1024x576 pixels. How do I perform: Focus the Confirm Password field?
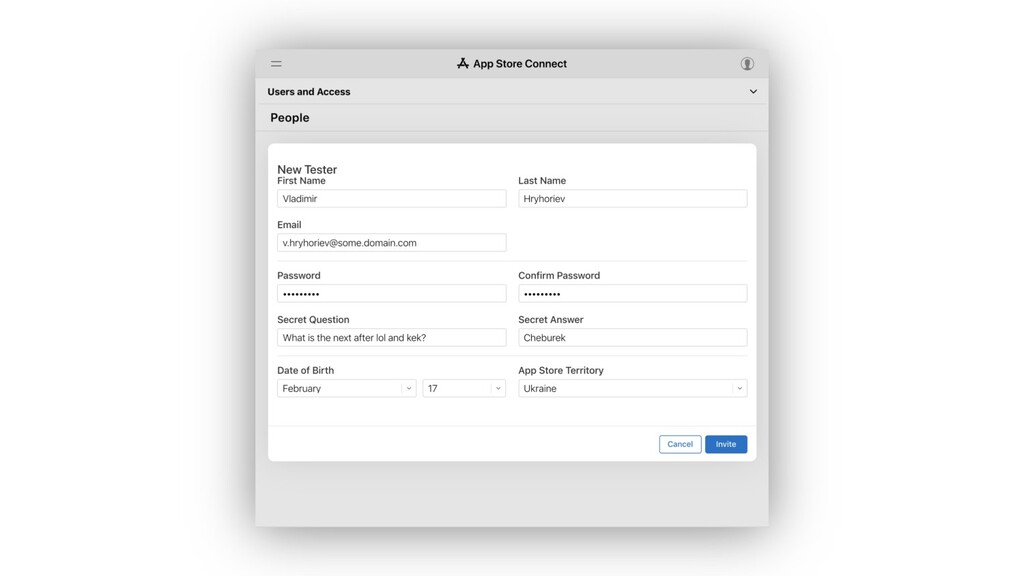pyautogui.click(x=633, y=293)
